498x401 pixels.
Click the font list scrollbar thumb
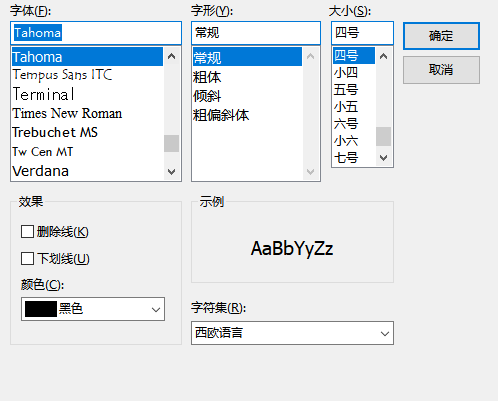(x=172, y=143)
